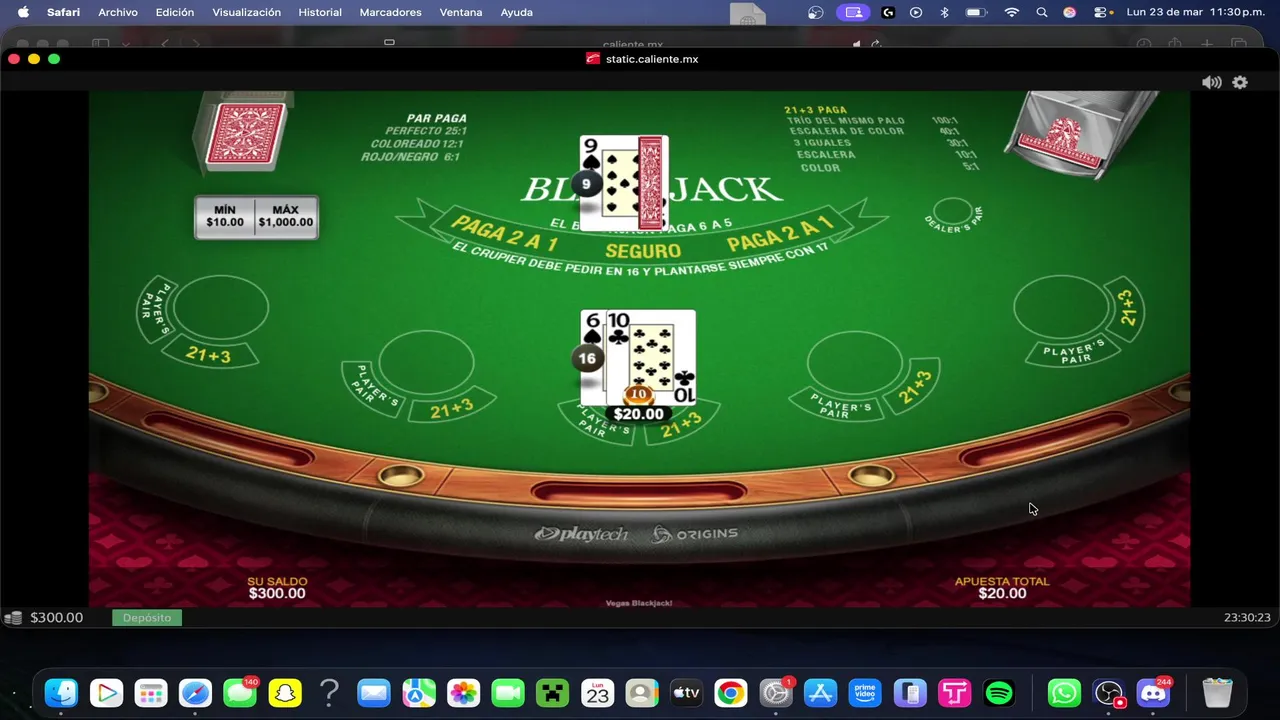
Task: Click the dealer's hand total 9 badge
Action: pos(586,184)
